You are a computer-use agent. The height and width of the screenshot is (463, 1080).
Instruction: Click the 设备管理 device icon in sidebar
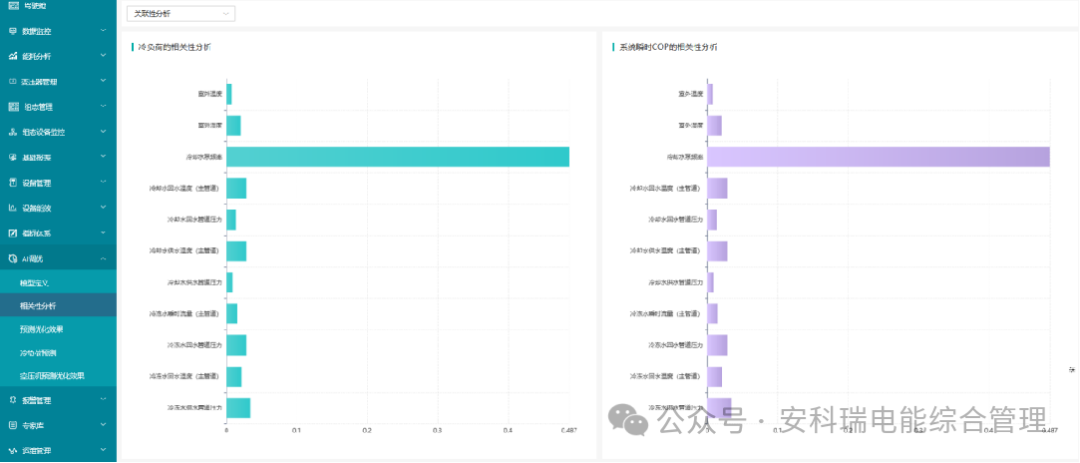click(12, 183)
